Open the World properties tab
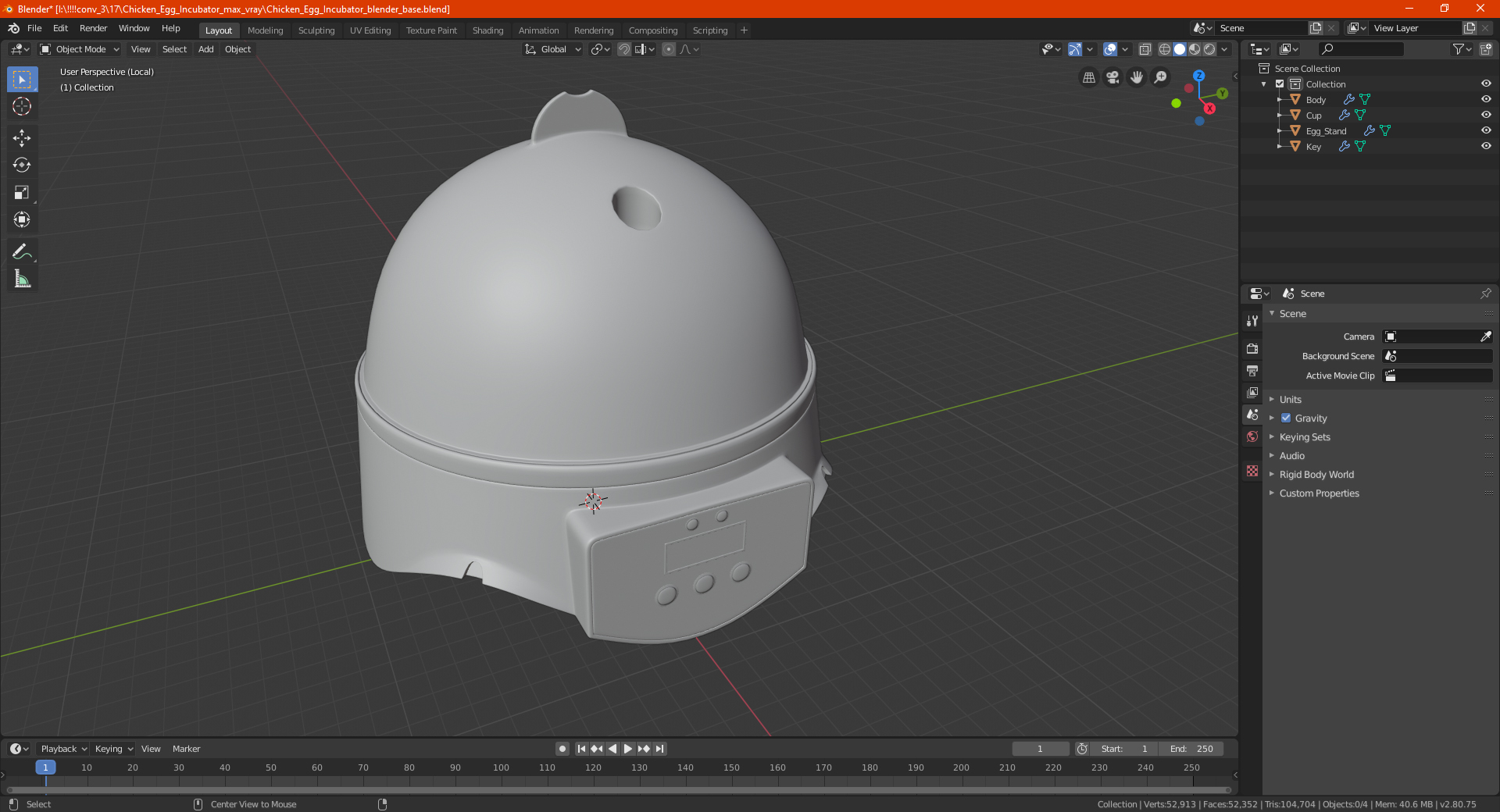 [1252, 436]
